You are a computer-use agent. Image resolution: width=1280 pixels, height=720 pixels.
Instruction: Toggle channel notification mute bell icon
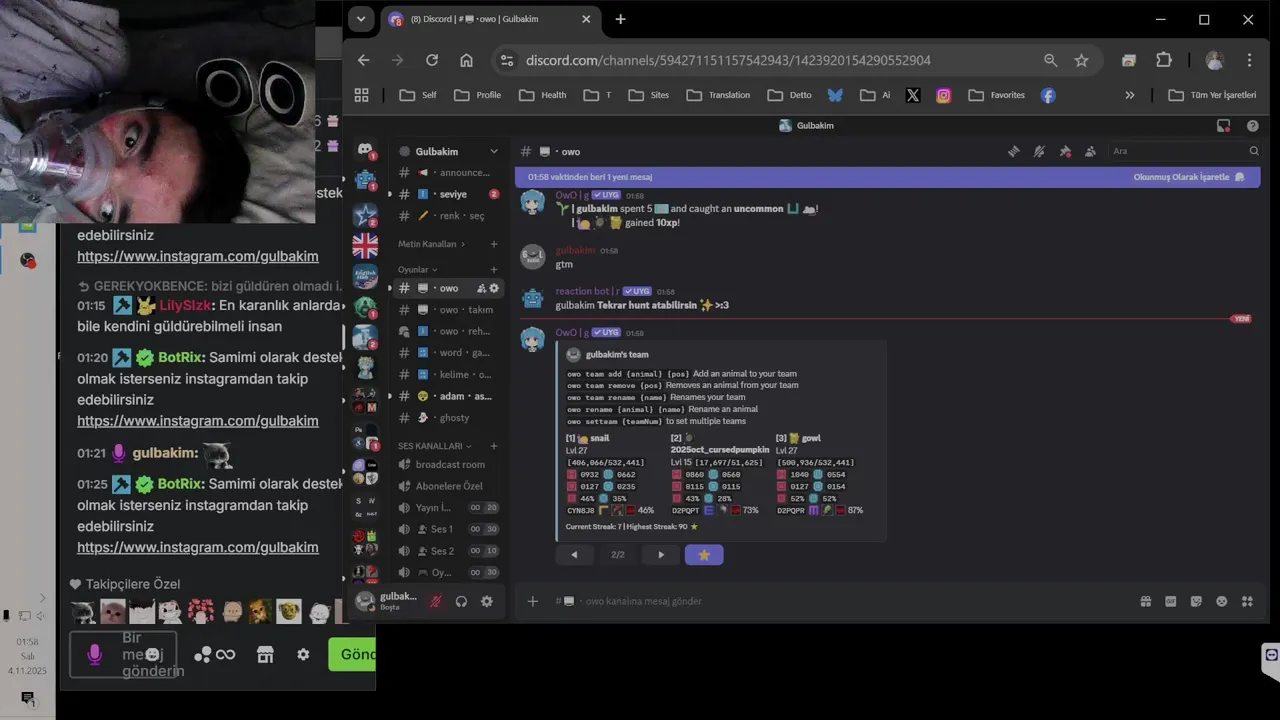tap(1039, 151)
